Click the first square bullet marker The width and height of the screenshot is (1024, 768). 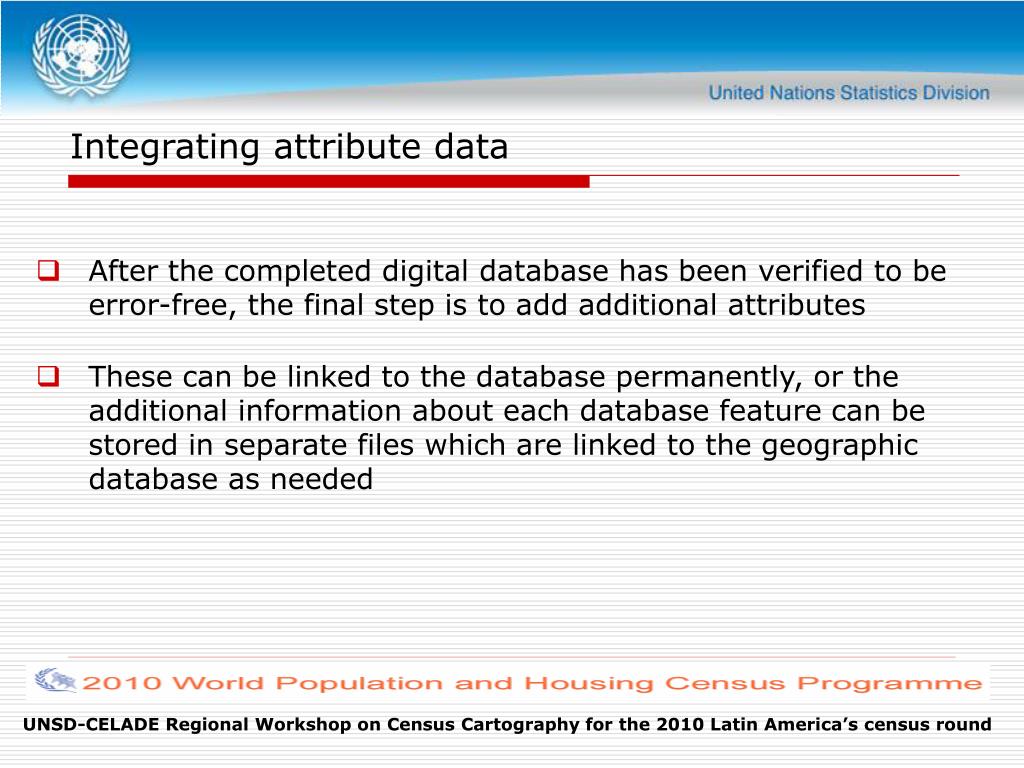[48, 270]
